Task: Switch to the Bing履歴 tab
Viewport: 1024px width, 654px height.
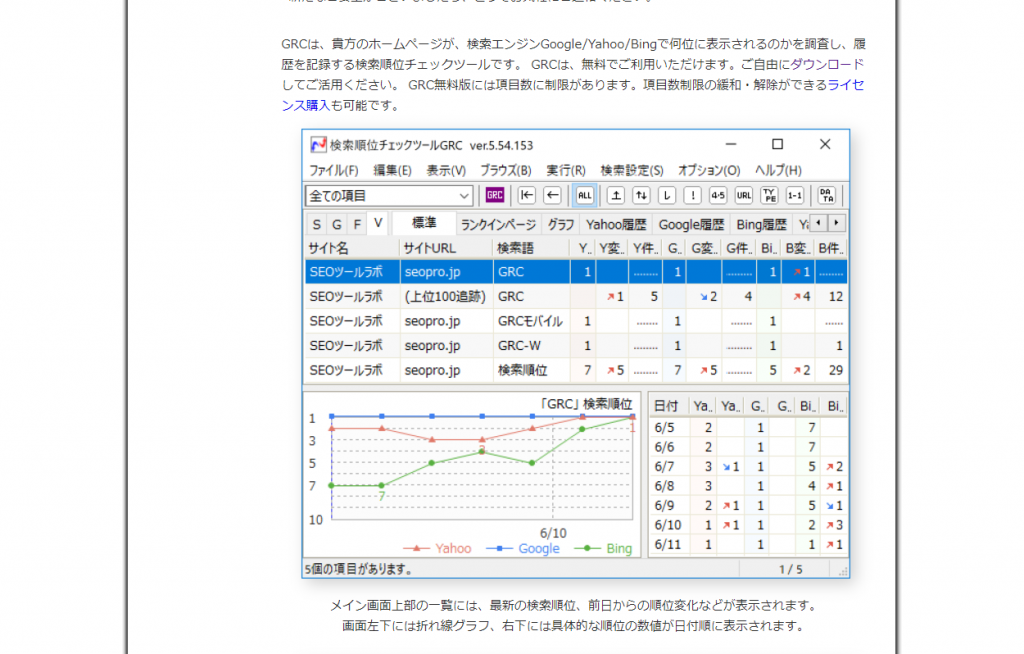Action: click(761, 225)
